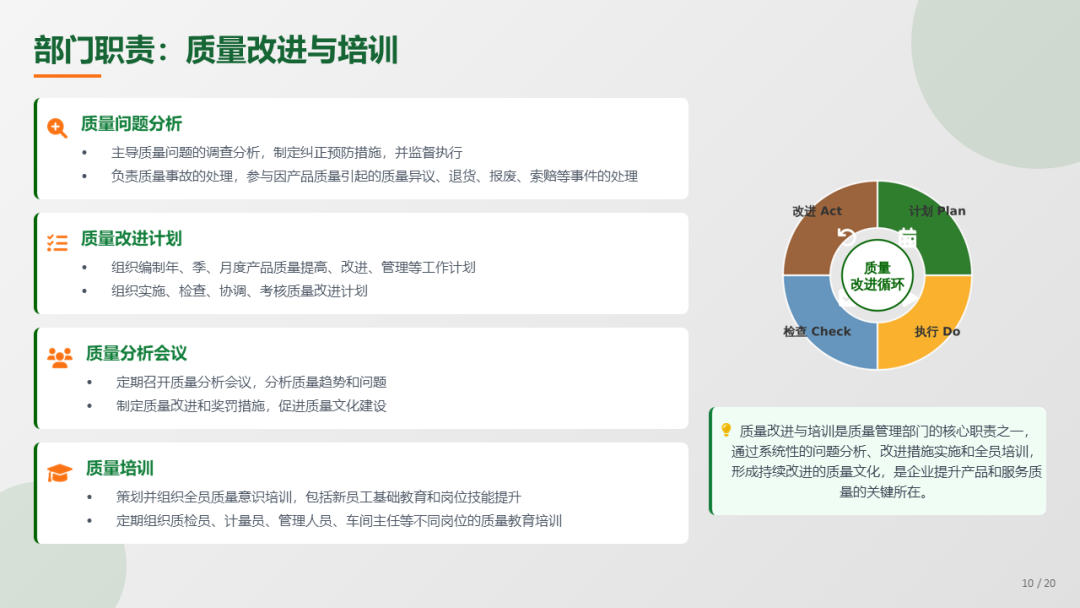This screenshot has height=608, width=1080.
Task: Click the checklist icon beside 质量改进计划
Action: 57,242
